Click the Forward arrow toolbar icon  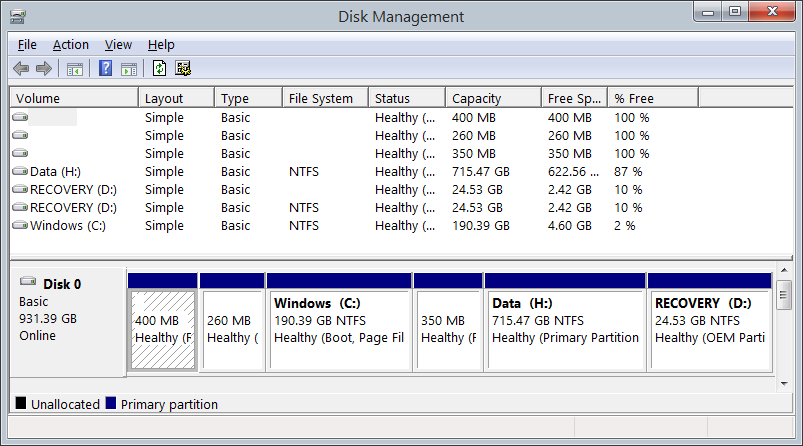[x=44, y=68]
